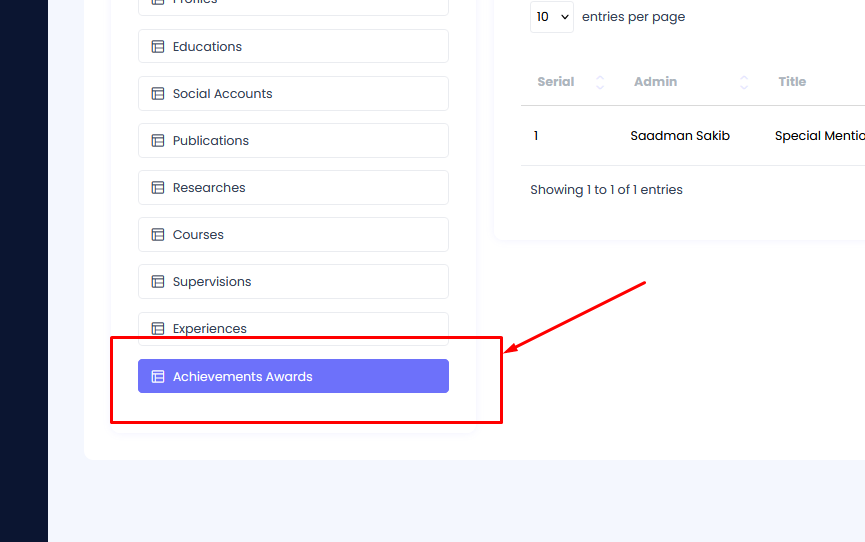Click the Title column header
865x542 pixels.
(x=792, y=82)
